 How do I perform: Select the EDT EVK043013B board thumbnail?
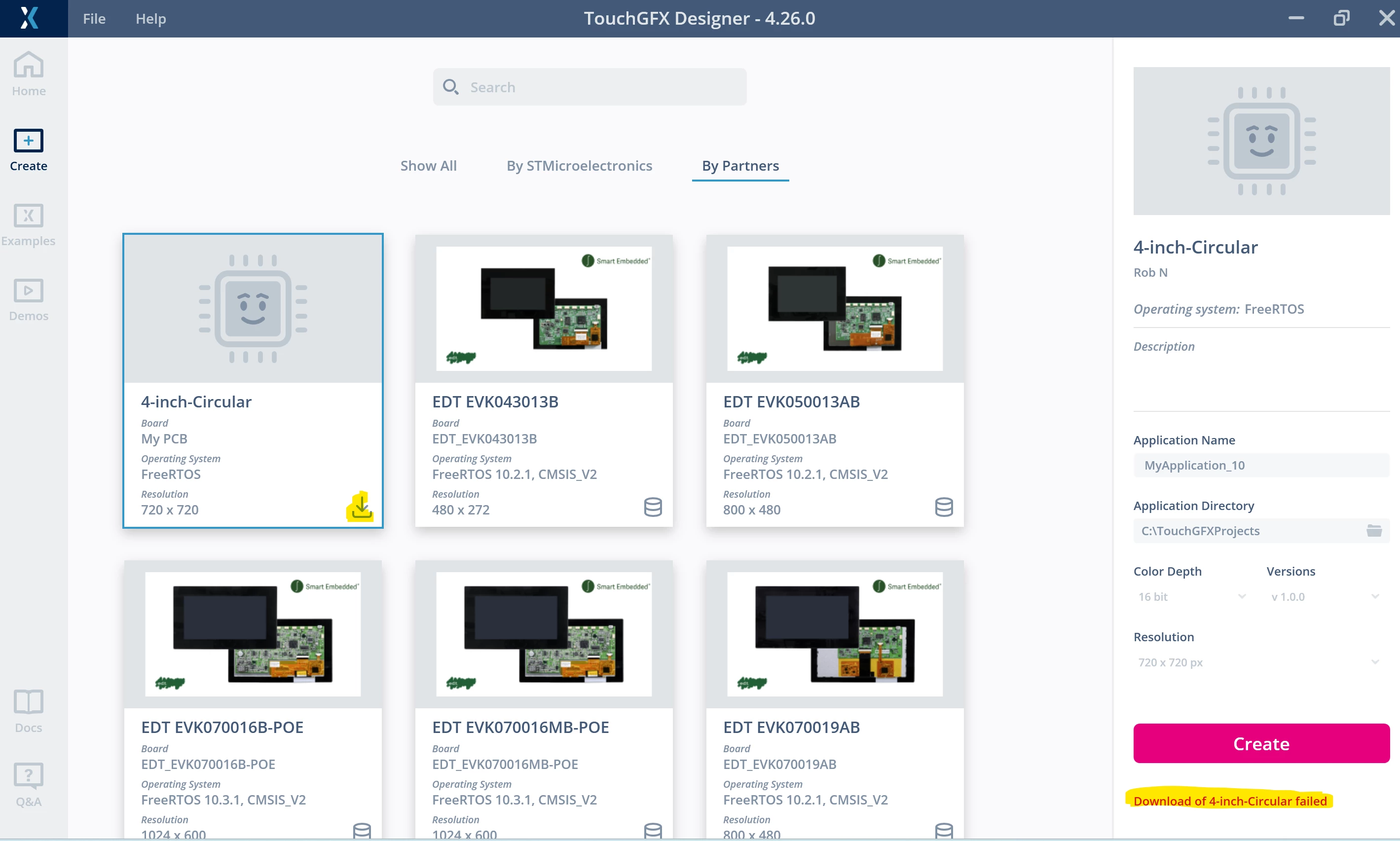click(x=544, y=309)
